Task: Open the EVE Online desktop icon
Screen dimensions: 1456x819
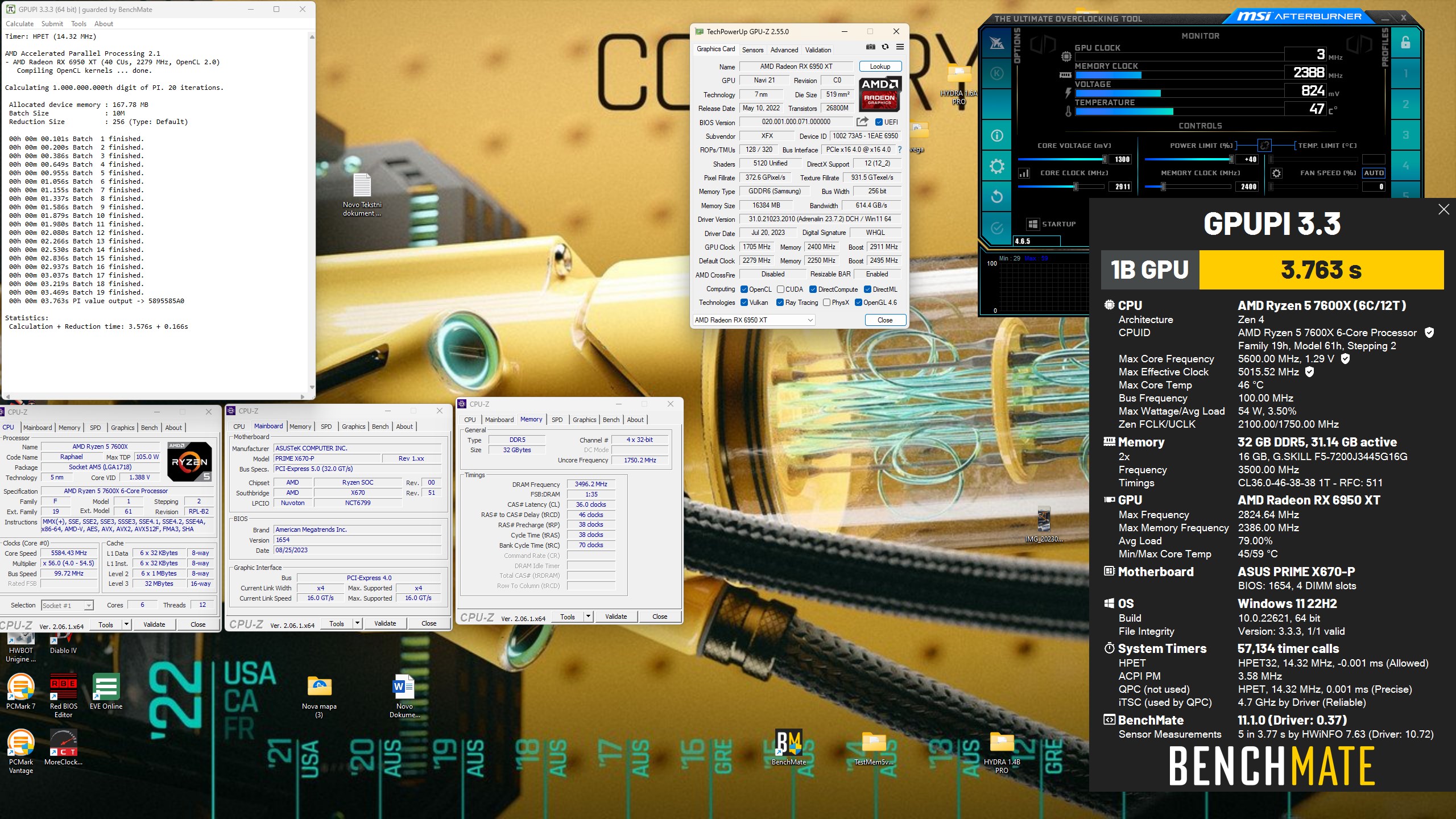Action: coord(106,690)
